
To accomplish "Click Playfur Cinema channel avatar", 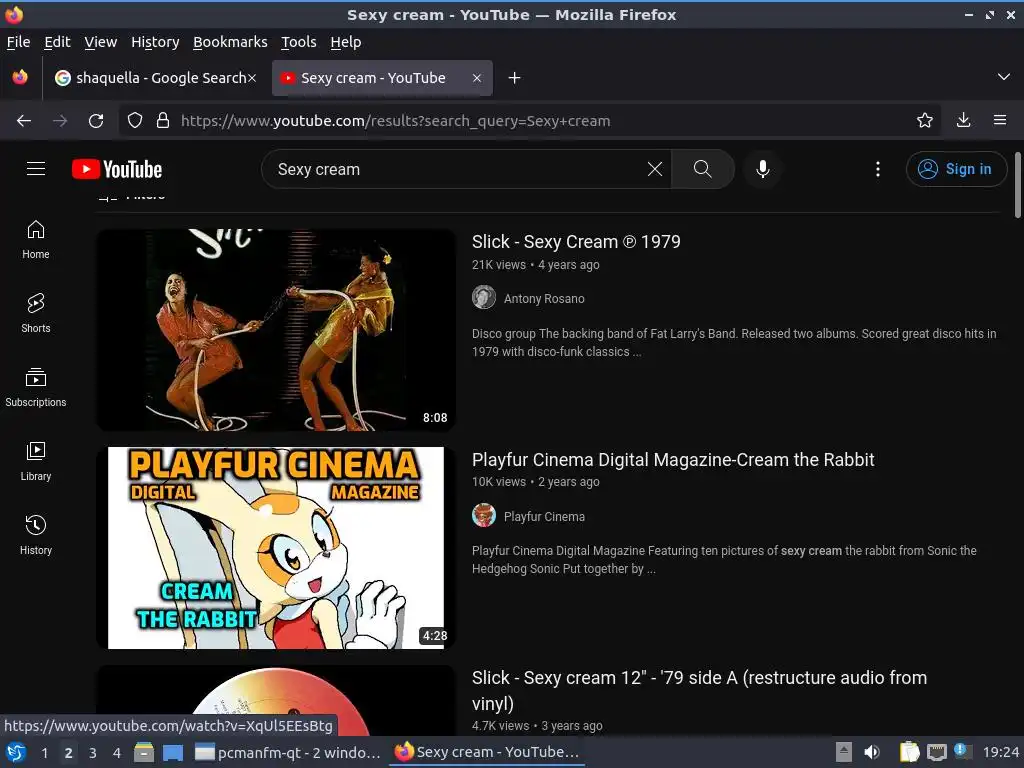I will click(x=484, y=515).
